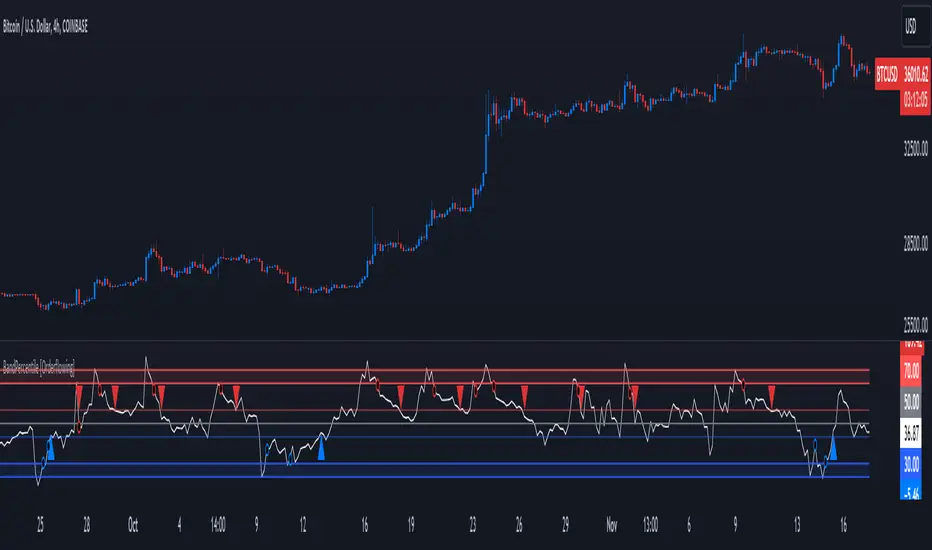Image resolution: width=932 pixels, height=550 pixels.
Task: Click the 19 date label on time axis
Action: click(411, 525)
